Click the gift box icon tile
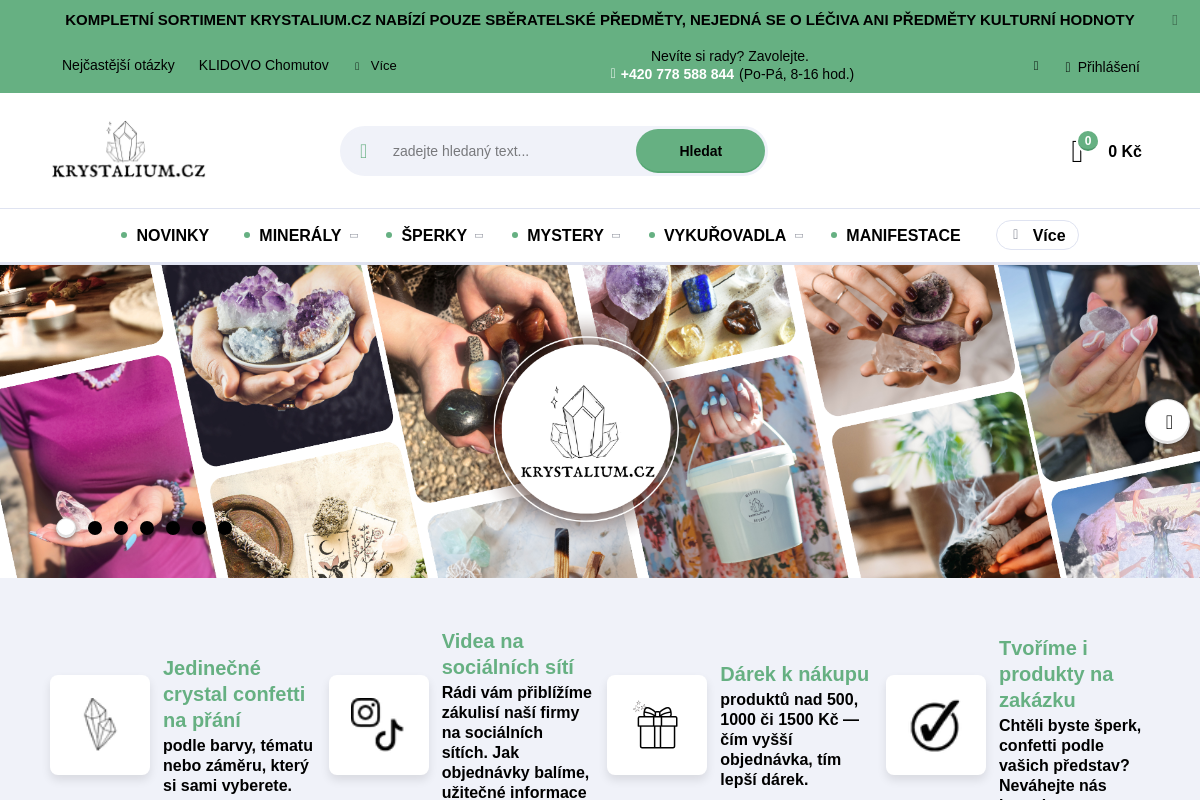The width and height of the screenshot is (1200, 800). tap(657, 725)
